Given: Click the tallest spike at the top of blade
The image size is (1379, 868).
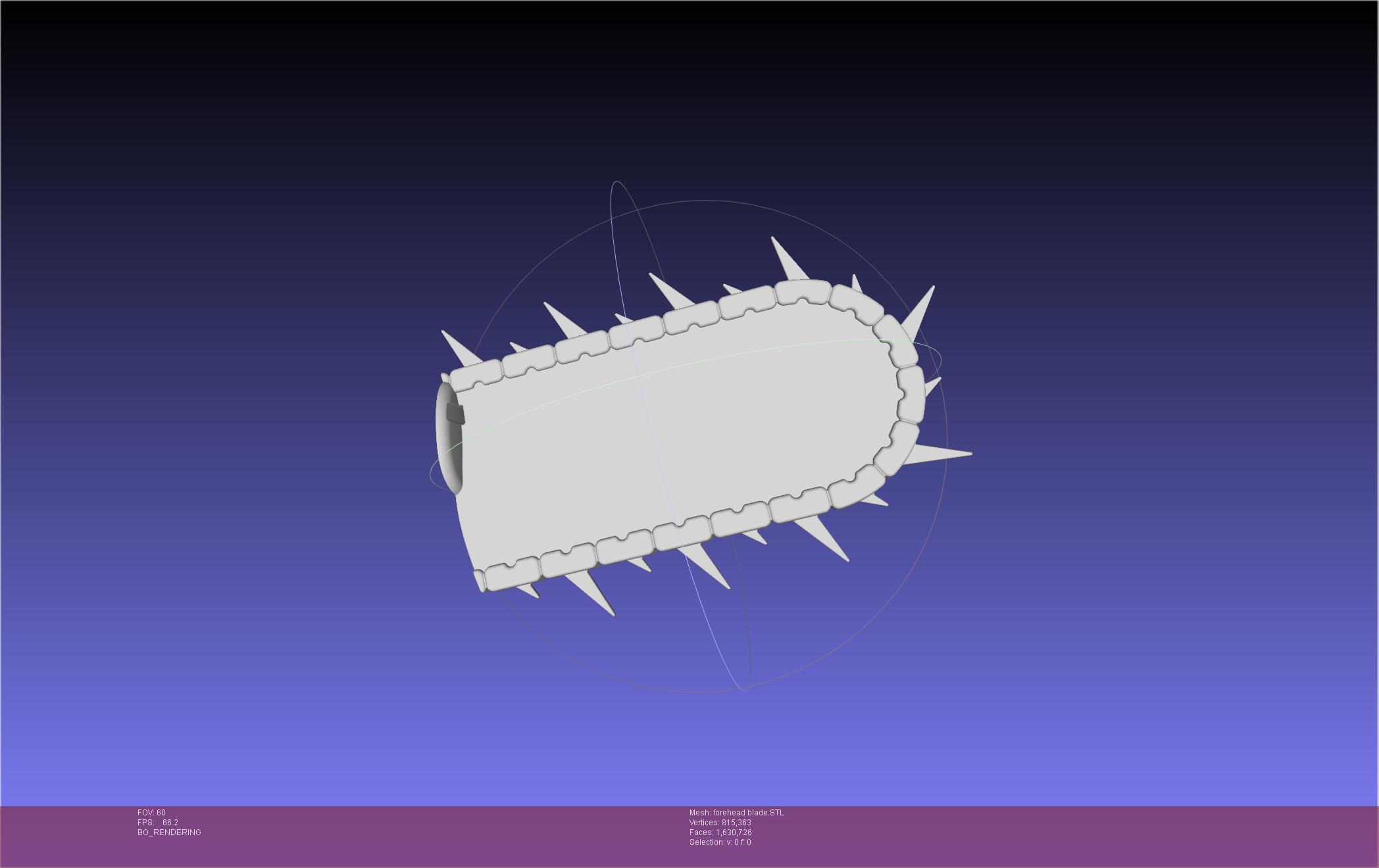Looking at the screenshot, I should click(x=788, y=259).
